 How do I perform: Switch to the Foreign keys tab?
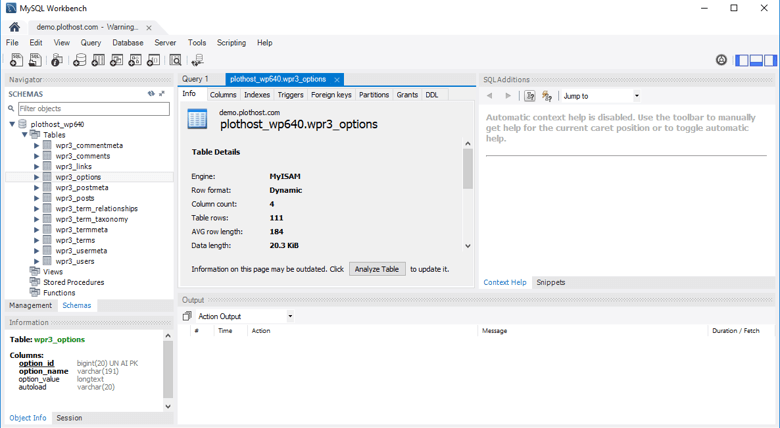pos(331,95)
